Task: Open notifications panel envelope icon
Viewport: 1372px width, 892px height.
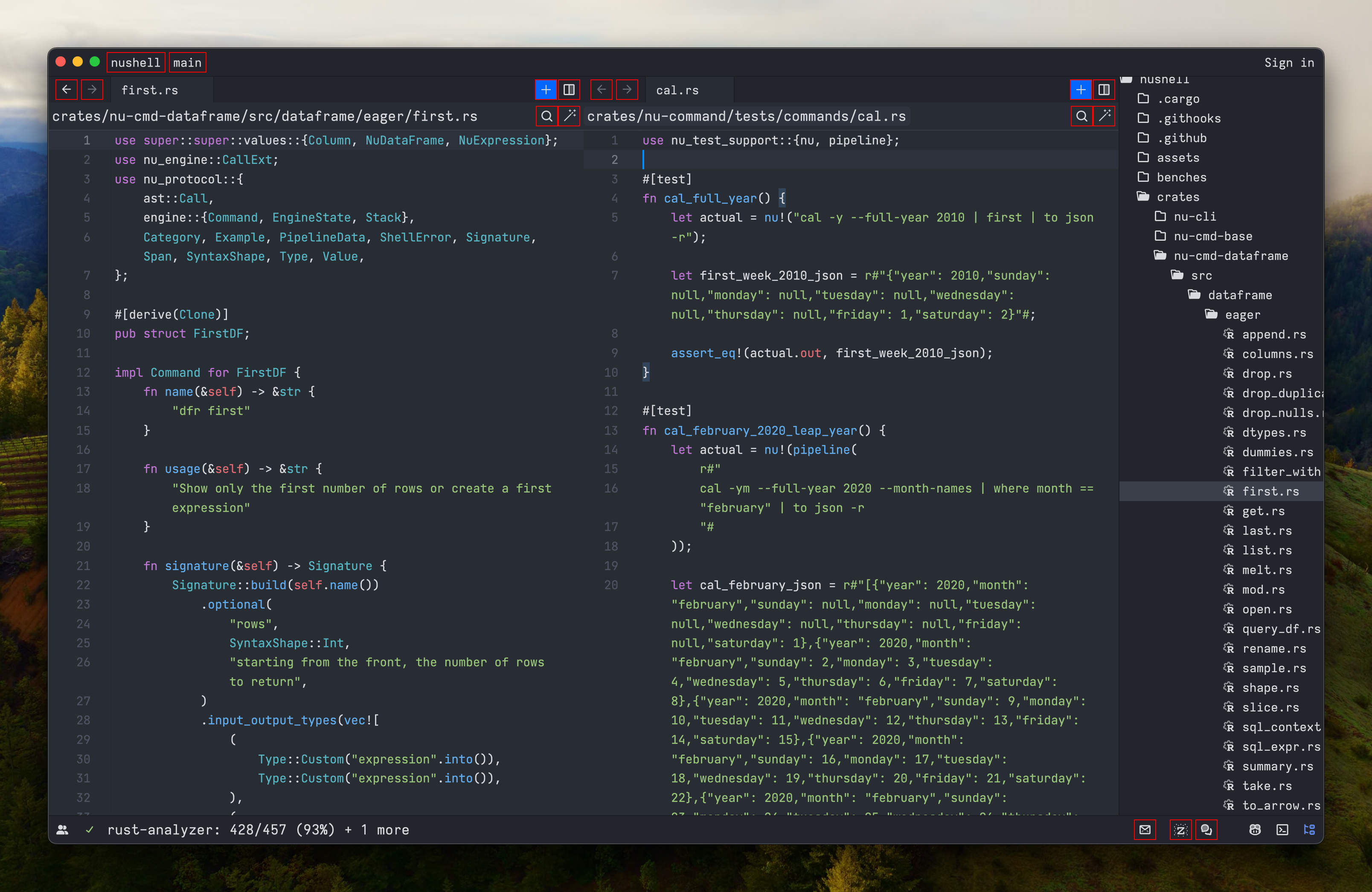Action: click(x=1144, y=830)
